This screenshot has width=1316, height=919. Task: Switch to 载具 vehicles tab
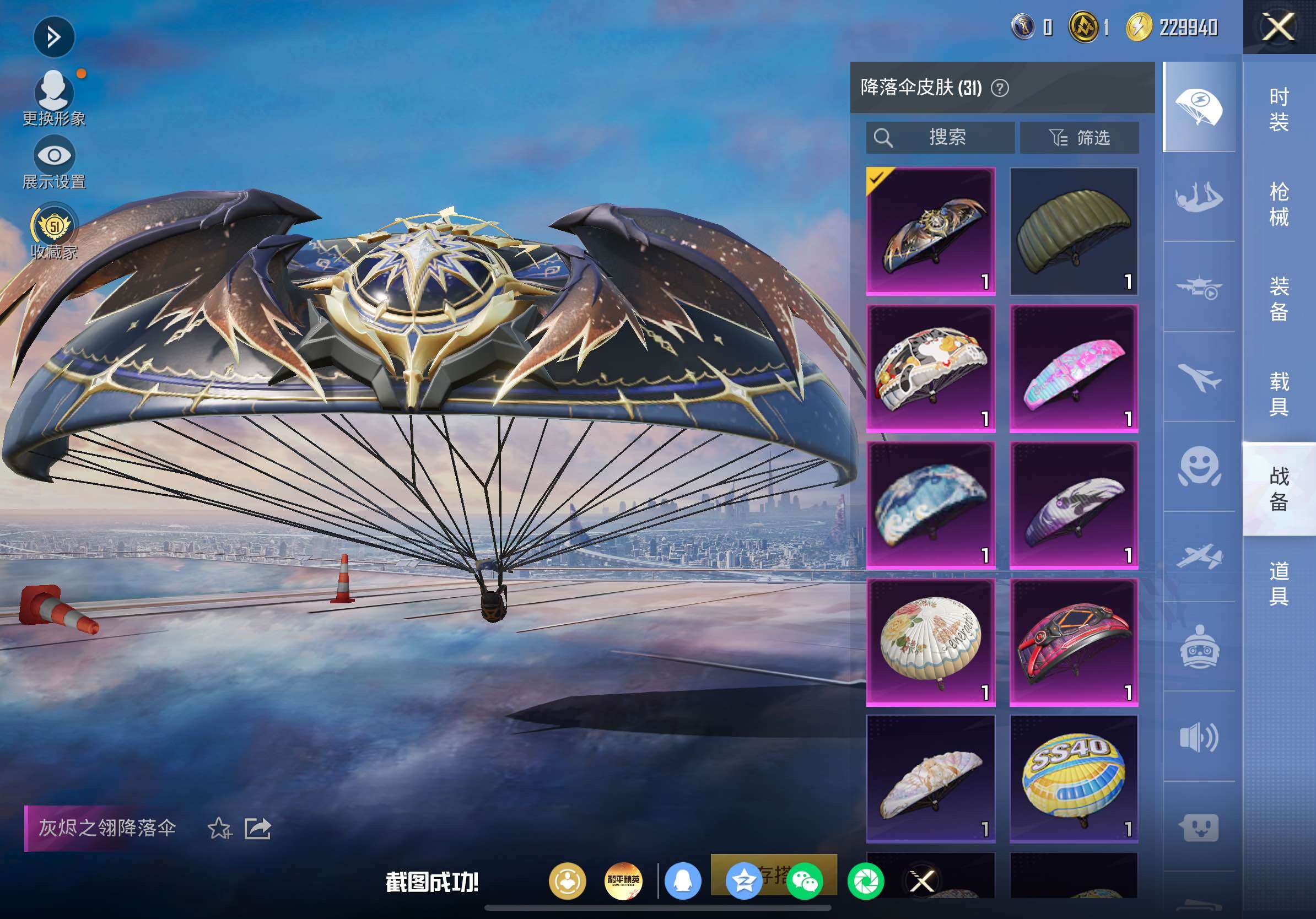[1279, 393]
